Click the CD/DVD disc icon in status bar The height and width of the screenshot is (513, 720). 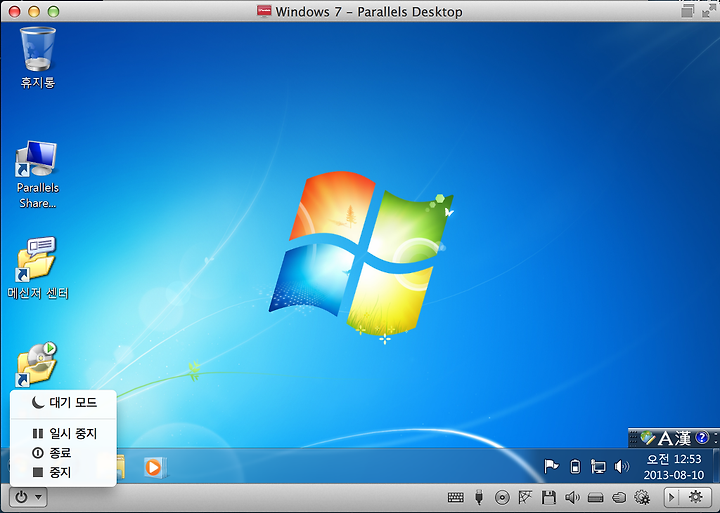[502, 497]
